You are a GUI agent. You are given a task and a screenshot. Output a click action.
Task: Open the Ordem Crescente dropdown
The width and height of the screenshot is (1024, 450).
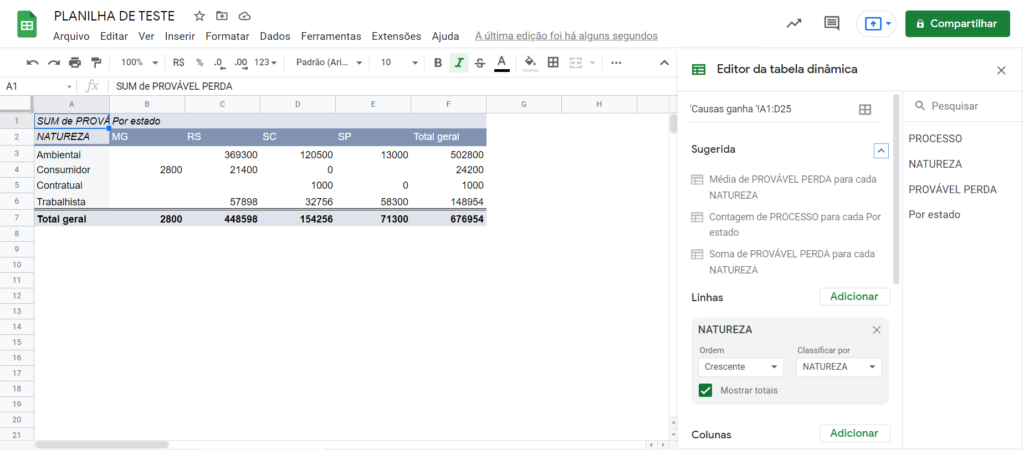pos(741,367)
